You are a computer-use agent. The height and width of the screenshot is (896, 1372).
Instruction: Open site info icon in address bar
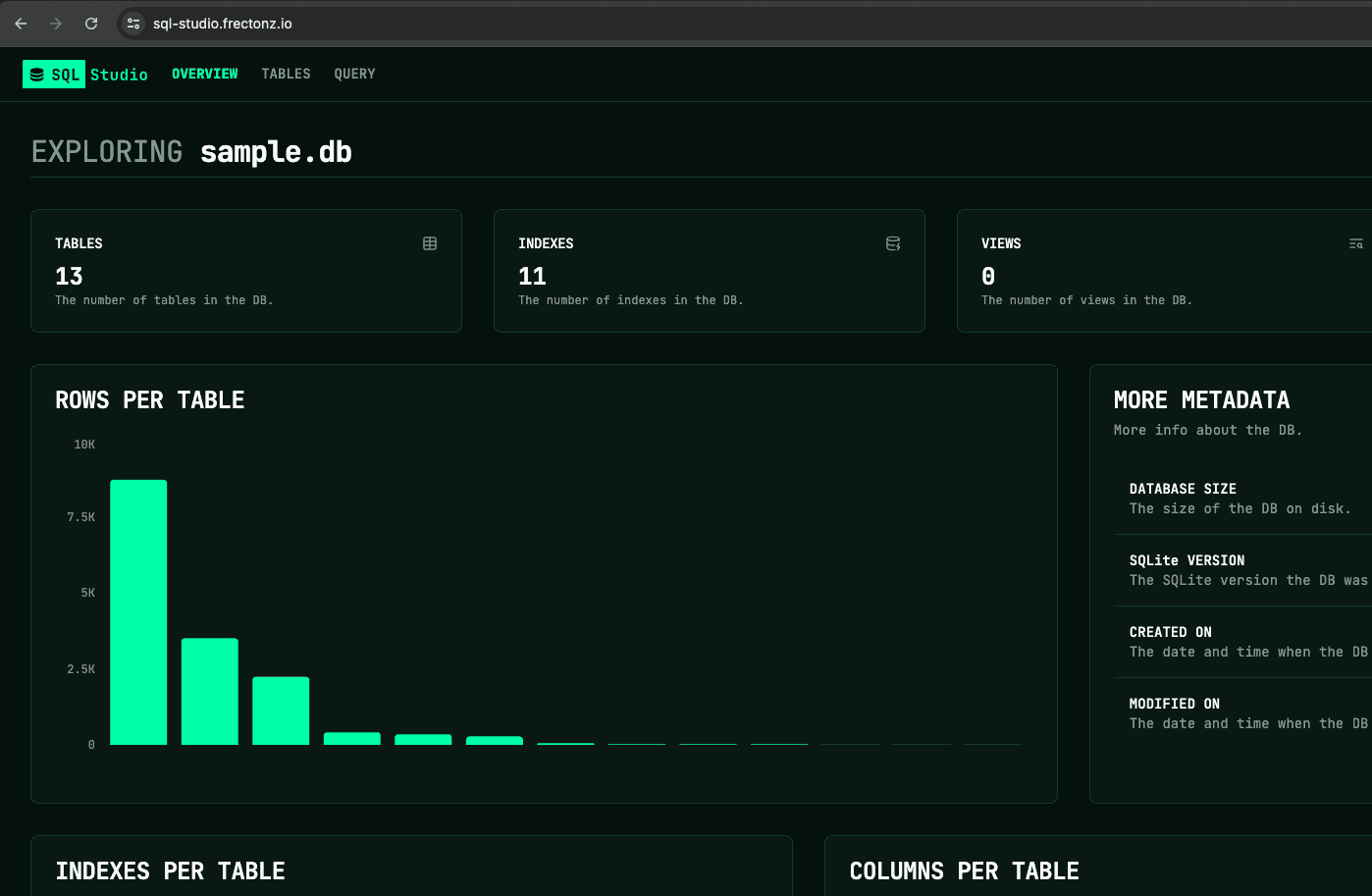(x=134, y=24)
